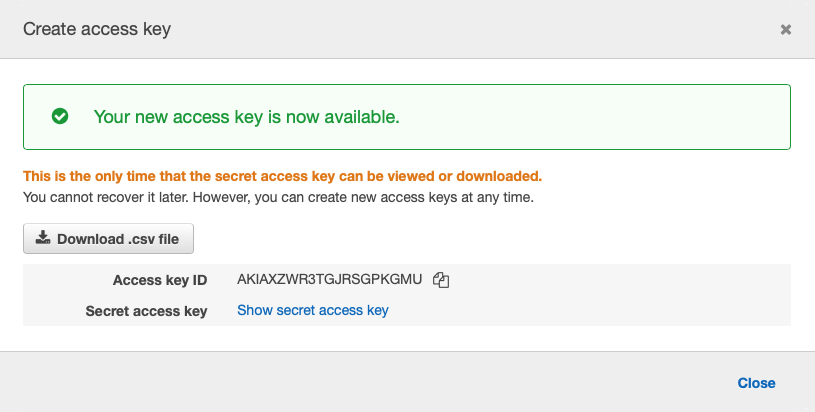Close the dialog via the Close link
The image size is (815, 412).
click(x=756, y=383)
